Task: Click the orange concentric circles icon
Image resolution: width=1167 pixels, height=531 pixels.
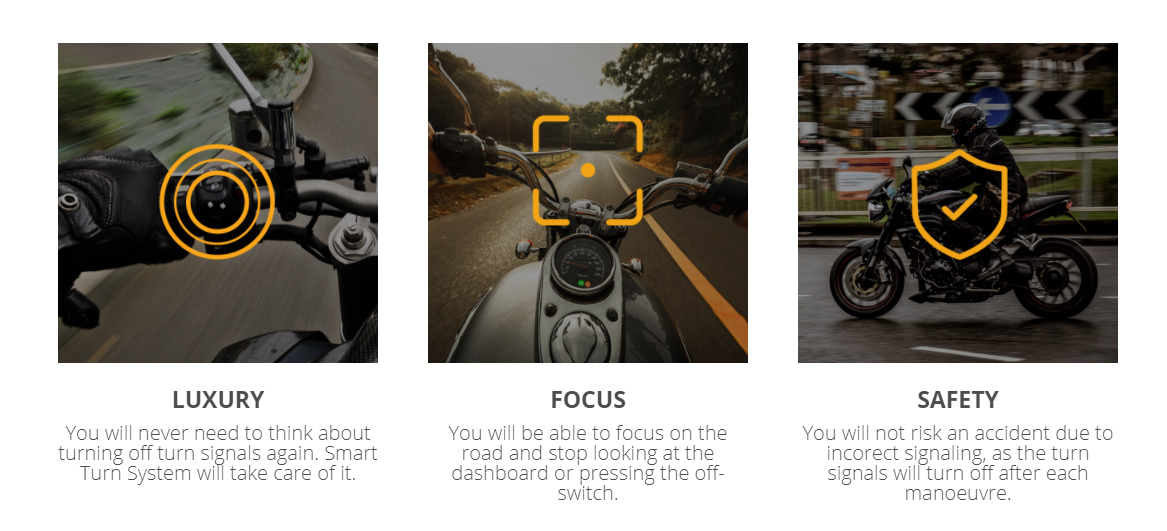Action: (x=217, y=201)
